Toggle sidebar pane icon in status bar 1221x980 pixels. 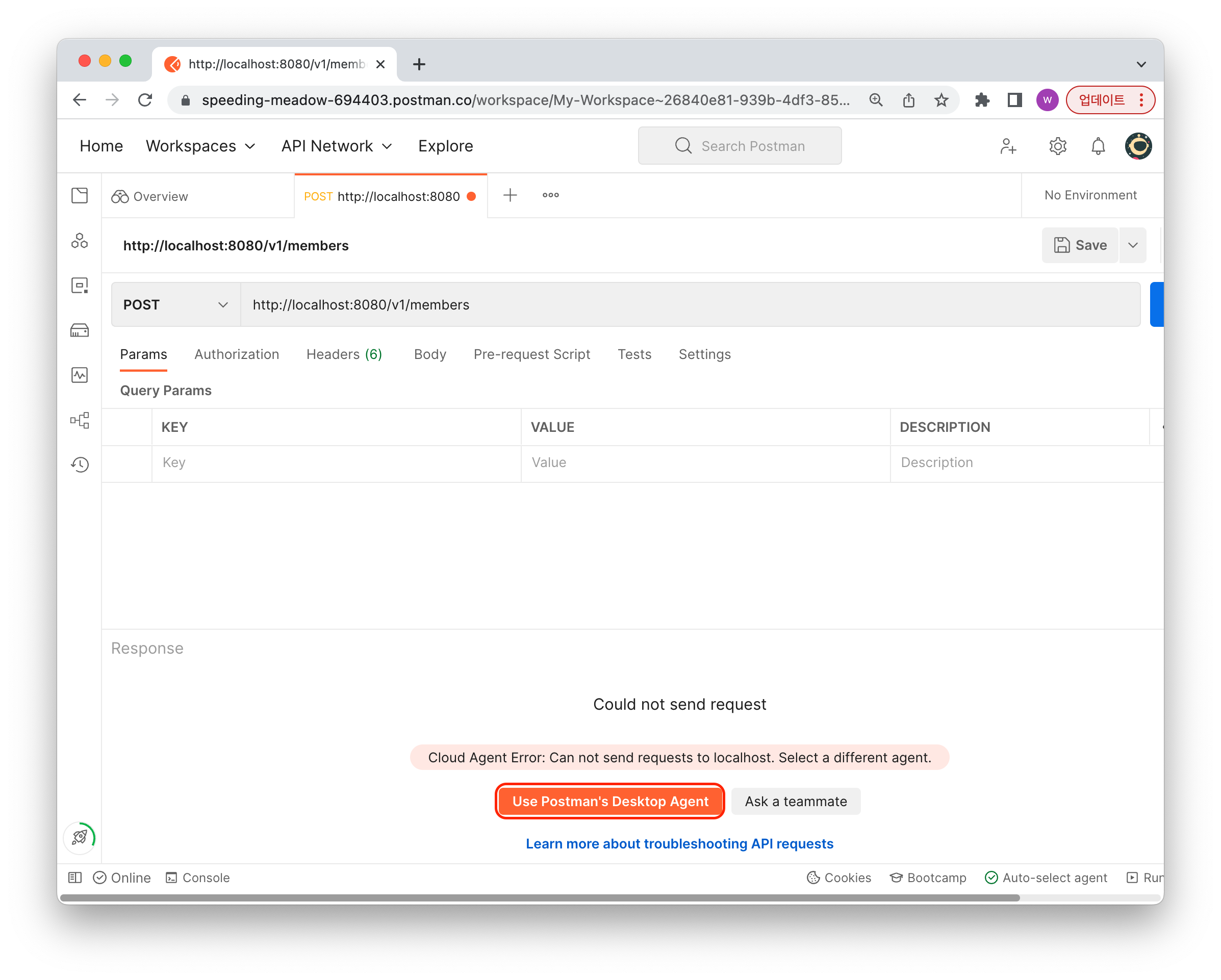[x=75, y=878]
